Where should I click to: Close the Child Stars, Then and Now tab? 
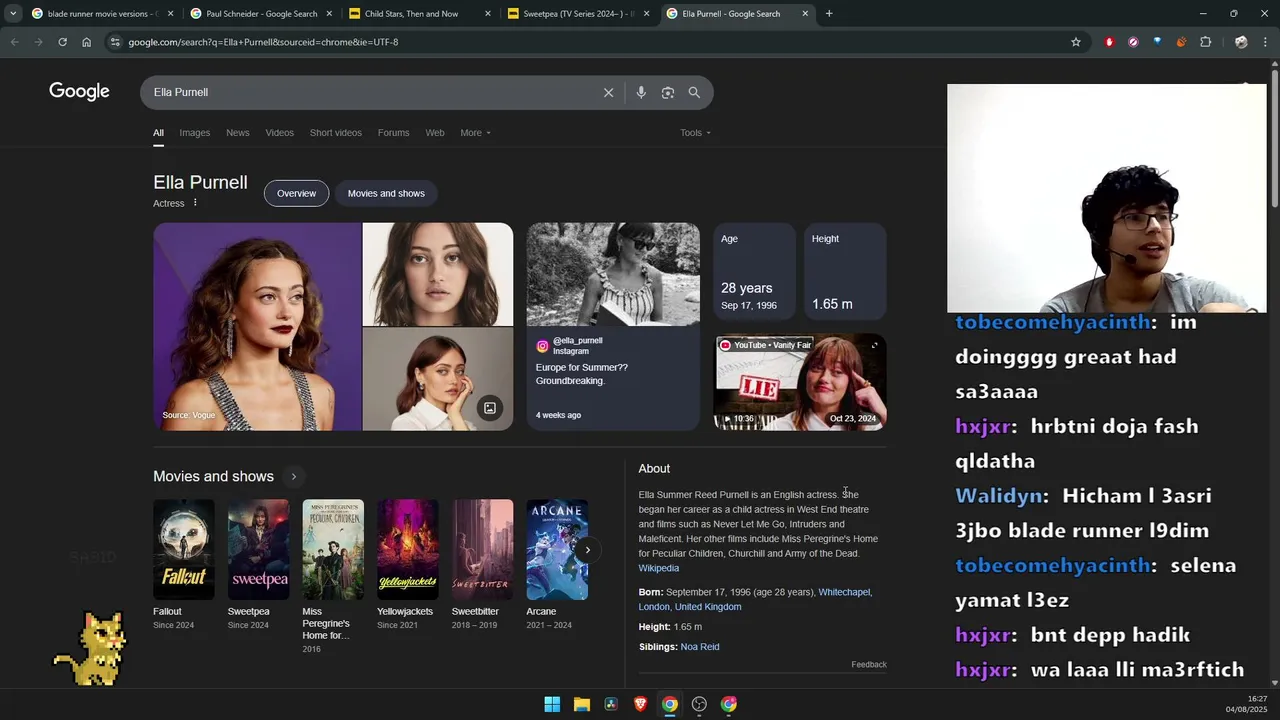click(488, 14)
